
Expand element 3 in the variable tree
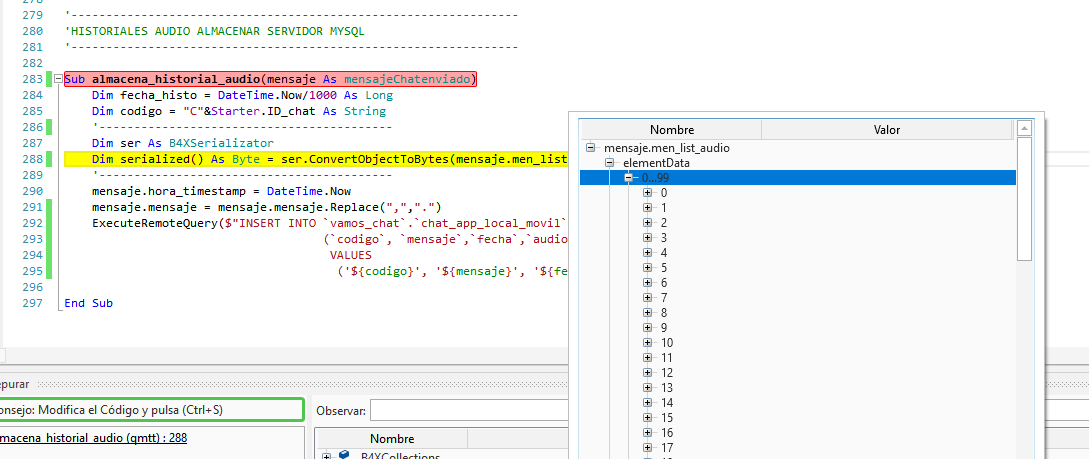(647, 237)
